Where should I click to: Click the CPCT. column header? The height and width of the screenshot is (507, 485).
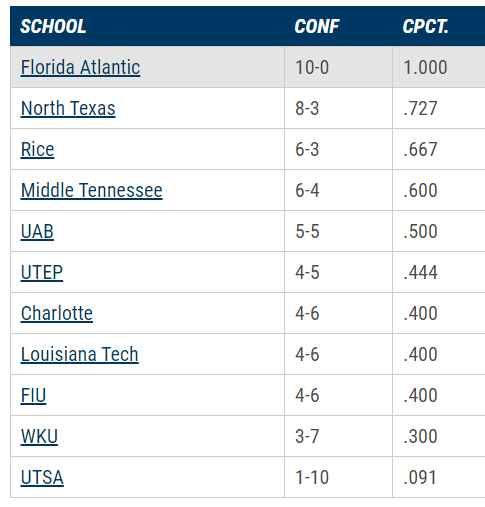click(x=425, y=26)
